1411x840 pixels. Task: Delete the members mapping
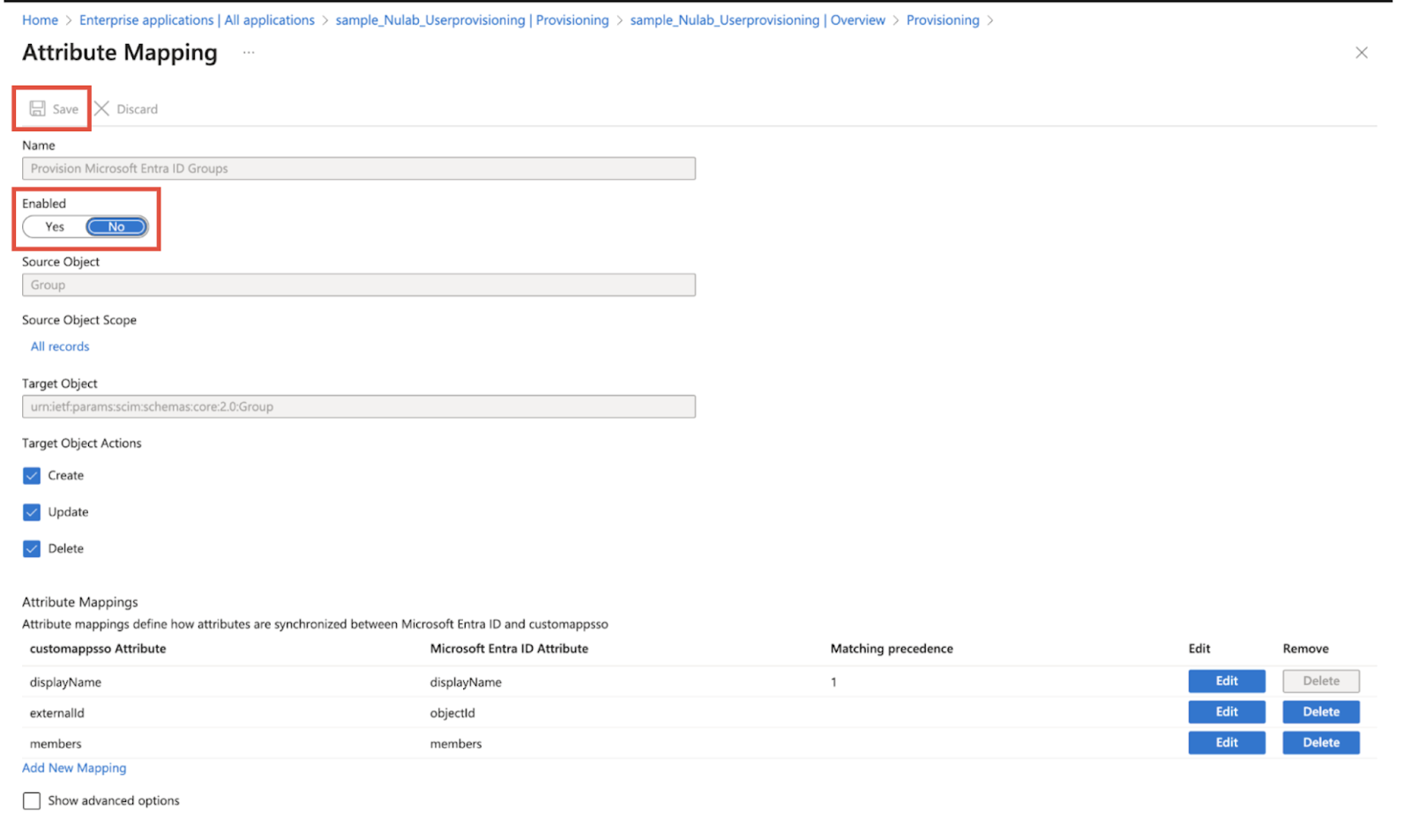click(1321, 743)
